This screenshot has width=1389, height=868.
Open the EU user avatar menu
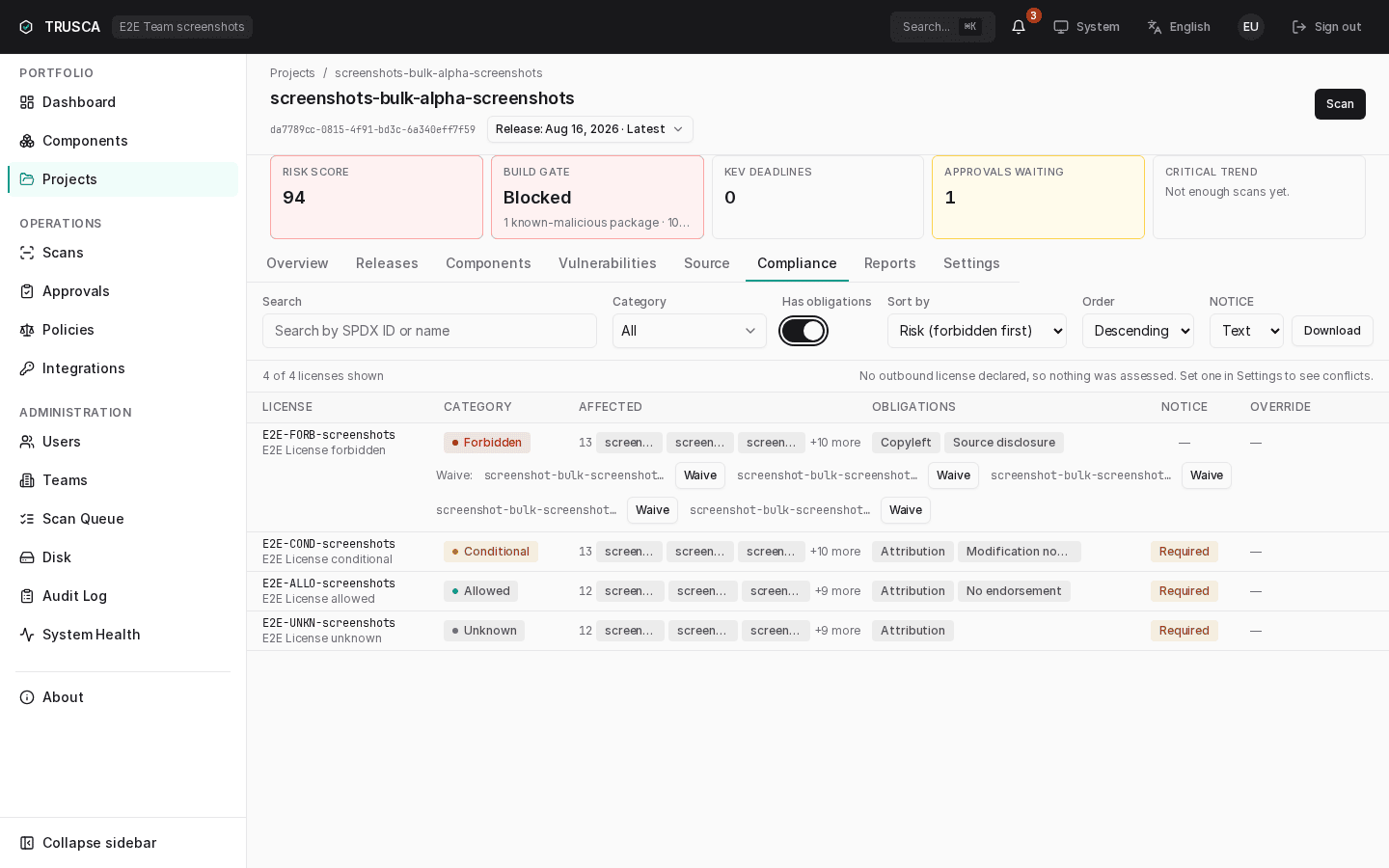(x=1251, y=27)
